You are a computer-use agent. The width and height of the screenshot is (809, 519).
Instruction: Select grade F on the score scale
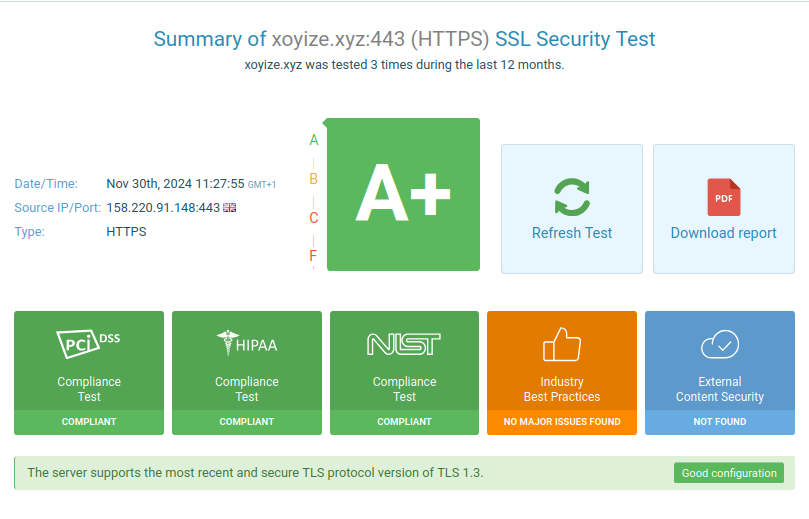coord(314,256)
